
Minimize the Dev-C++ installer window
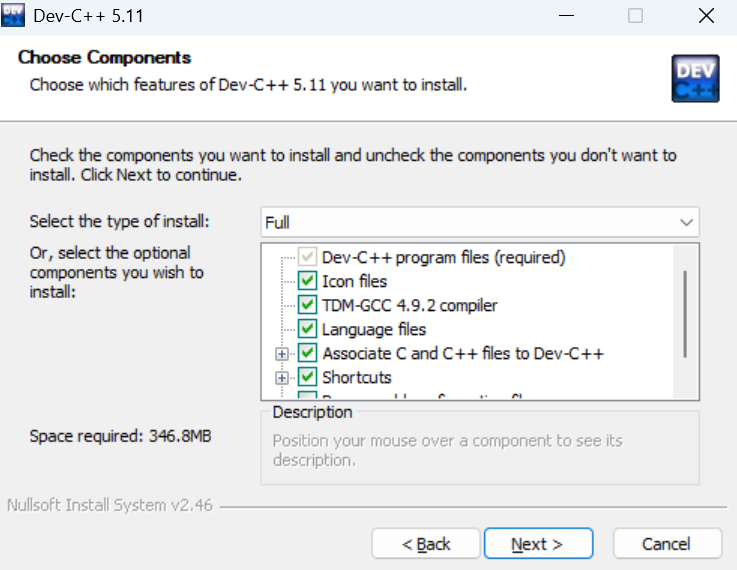[x=566, y=16]
